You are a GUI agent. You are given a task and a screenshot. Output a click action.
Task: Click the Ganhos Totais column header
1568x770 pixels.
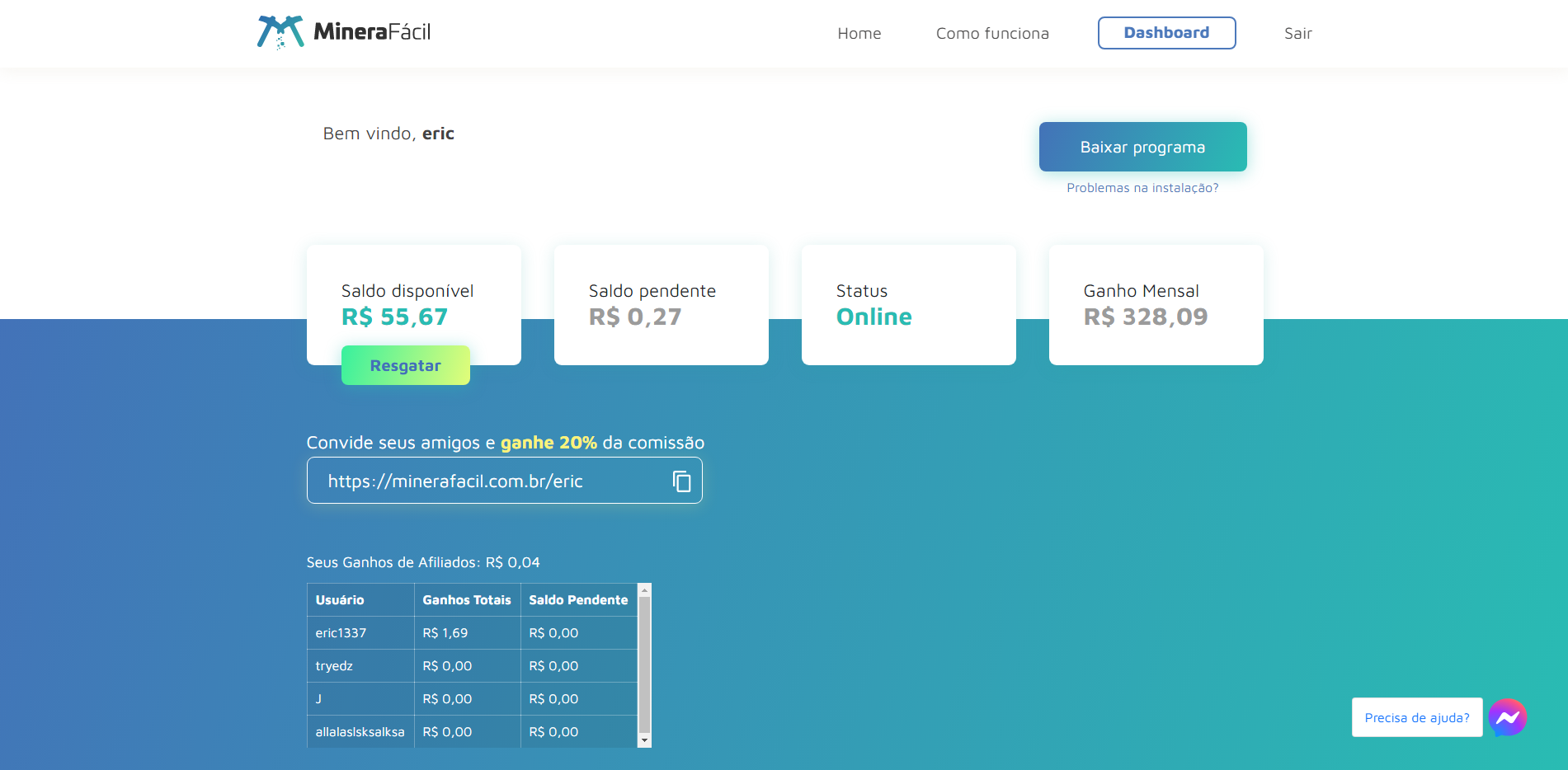[x=467, y=600]
